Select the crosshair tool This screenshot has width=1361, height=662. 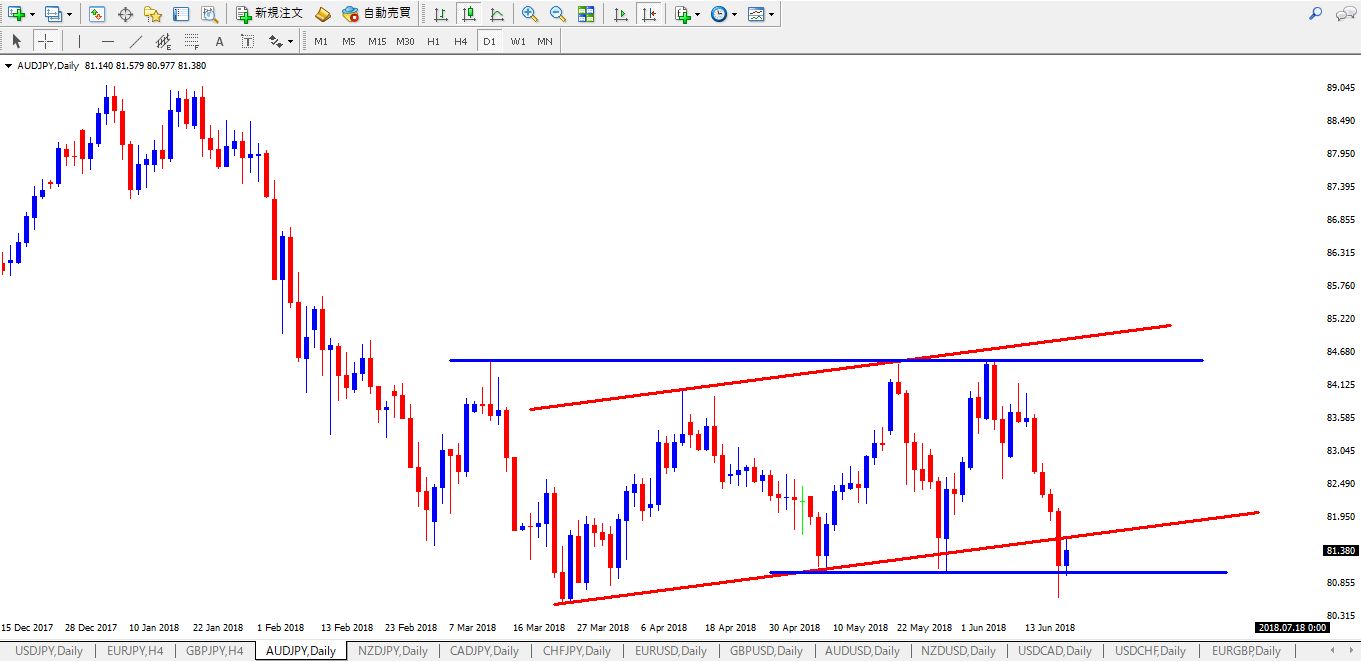pyautogui.click(x=45, y=41)
